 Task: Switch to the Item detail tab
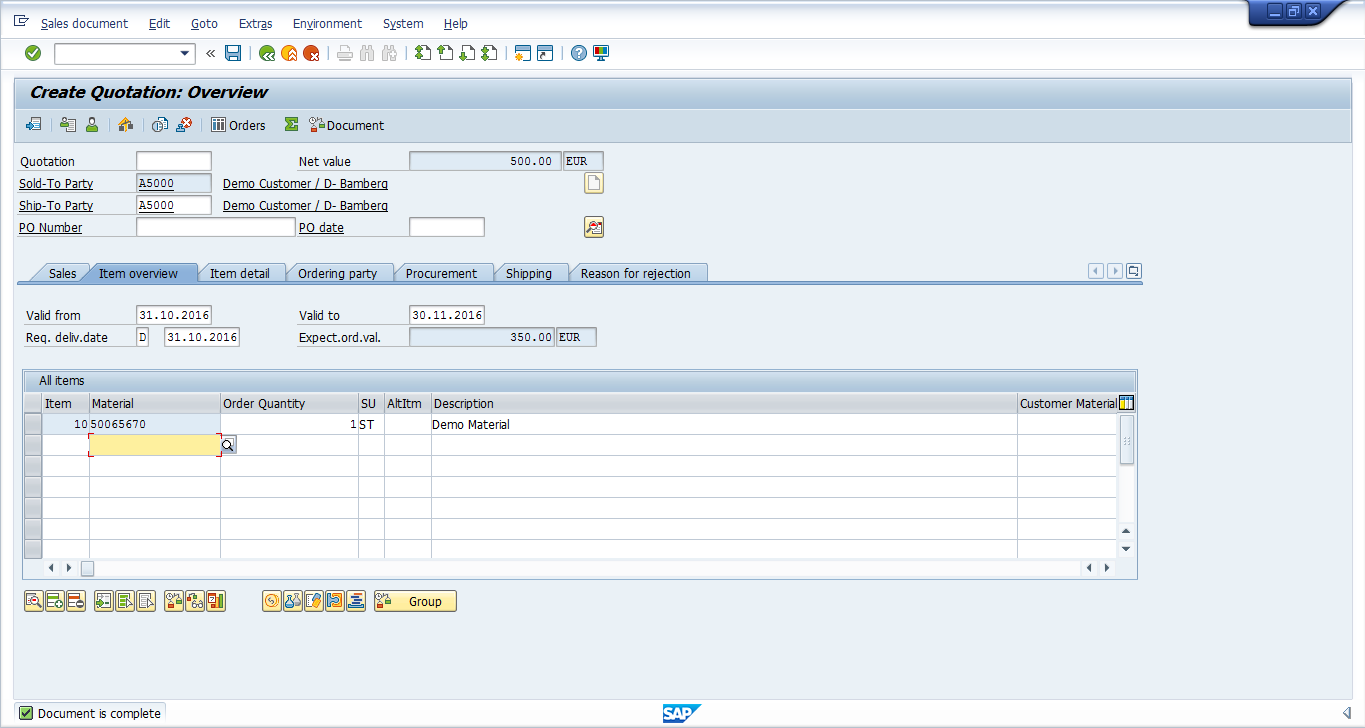click(x=239, y=273)
